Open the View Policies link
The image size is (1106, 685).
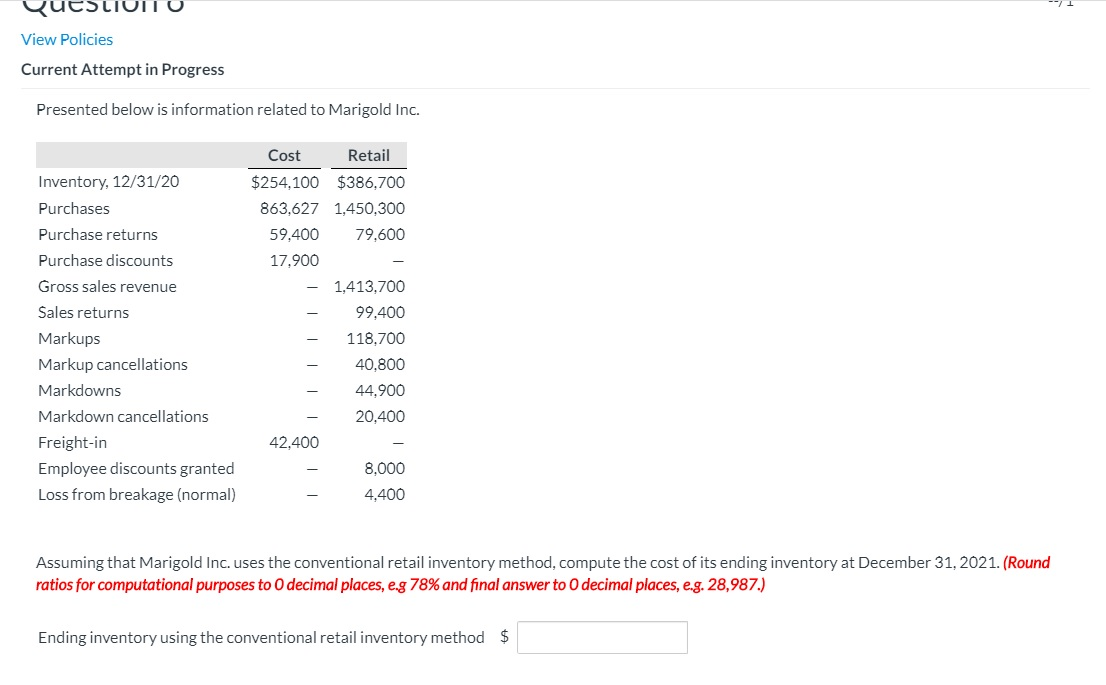click(x=67, y=39)
